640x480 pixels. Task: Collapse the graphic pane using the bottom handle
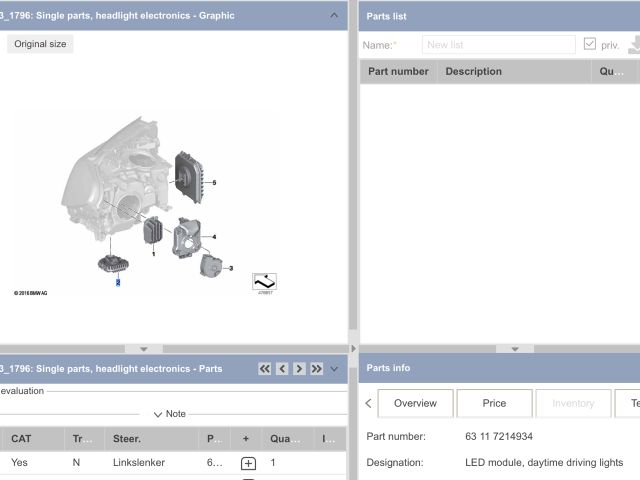(x=144, y=349)
